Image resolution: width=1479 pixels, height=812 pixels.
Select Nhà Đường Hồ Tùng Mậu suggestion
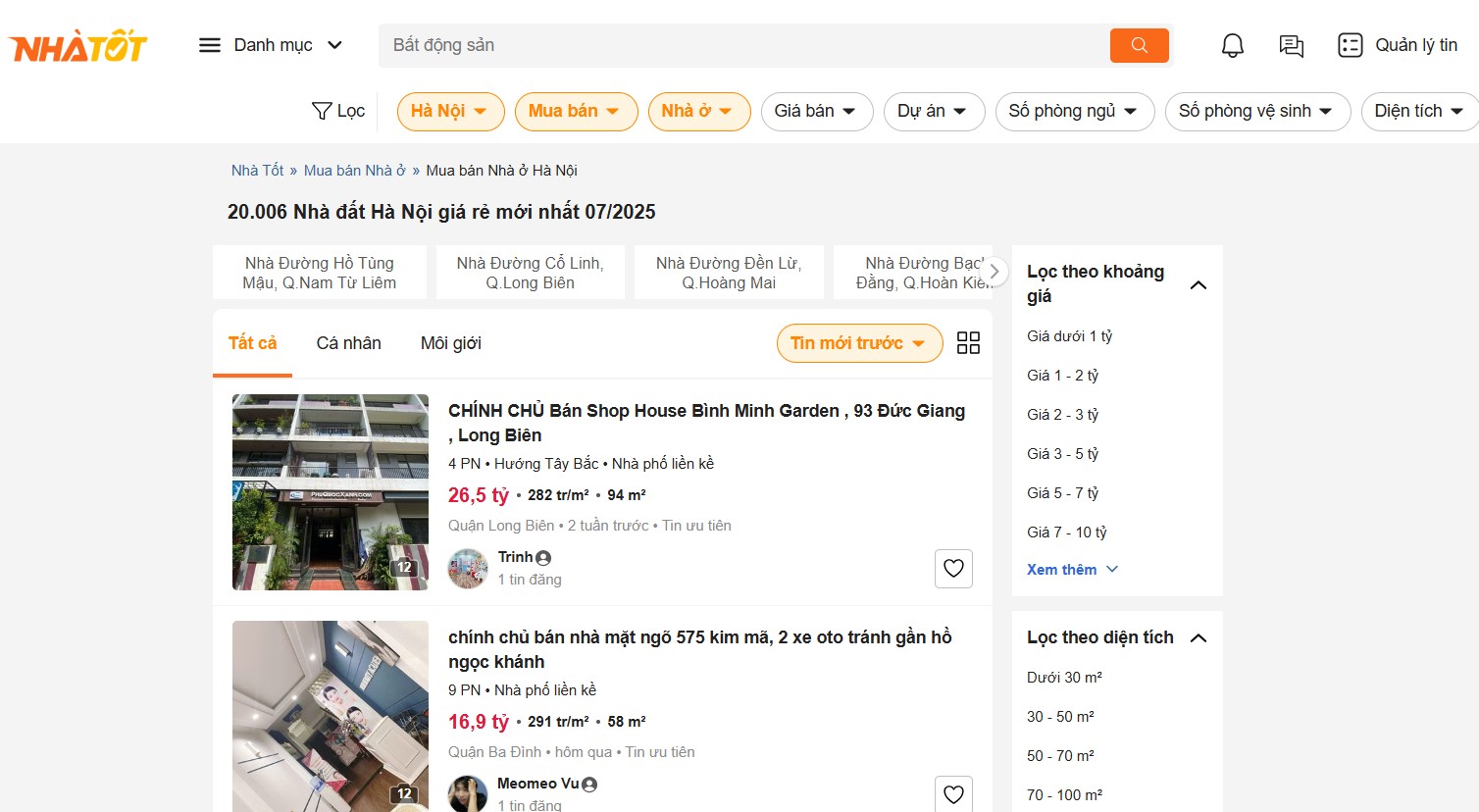pos(320,273)
